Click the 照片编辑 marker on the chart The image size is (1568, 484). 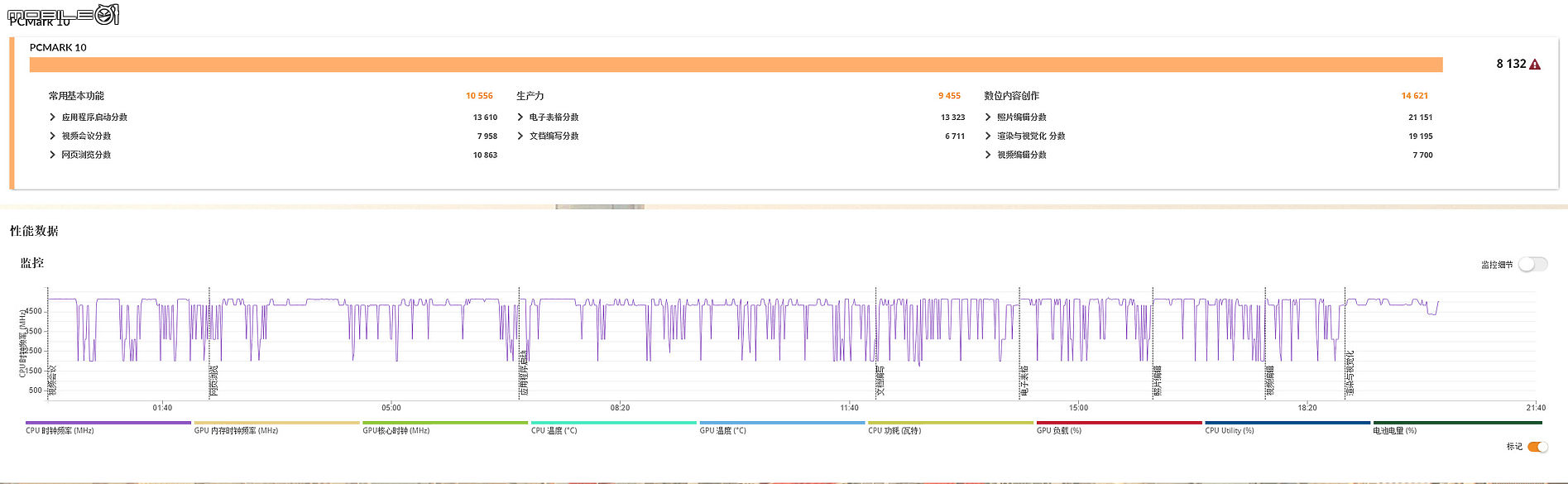pyautogui.click(x=1158, y=381)
